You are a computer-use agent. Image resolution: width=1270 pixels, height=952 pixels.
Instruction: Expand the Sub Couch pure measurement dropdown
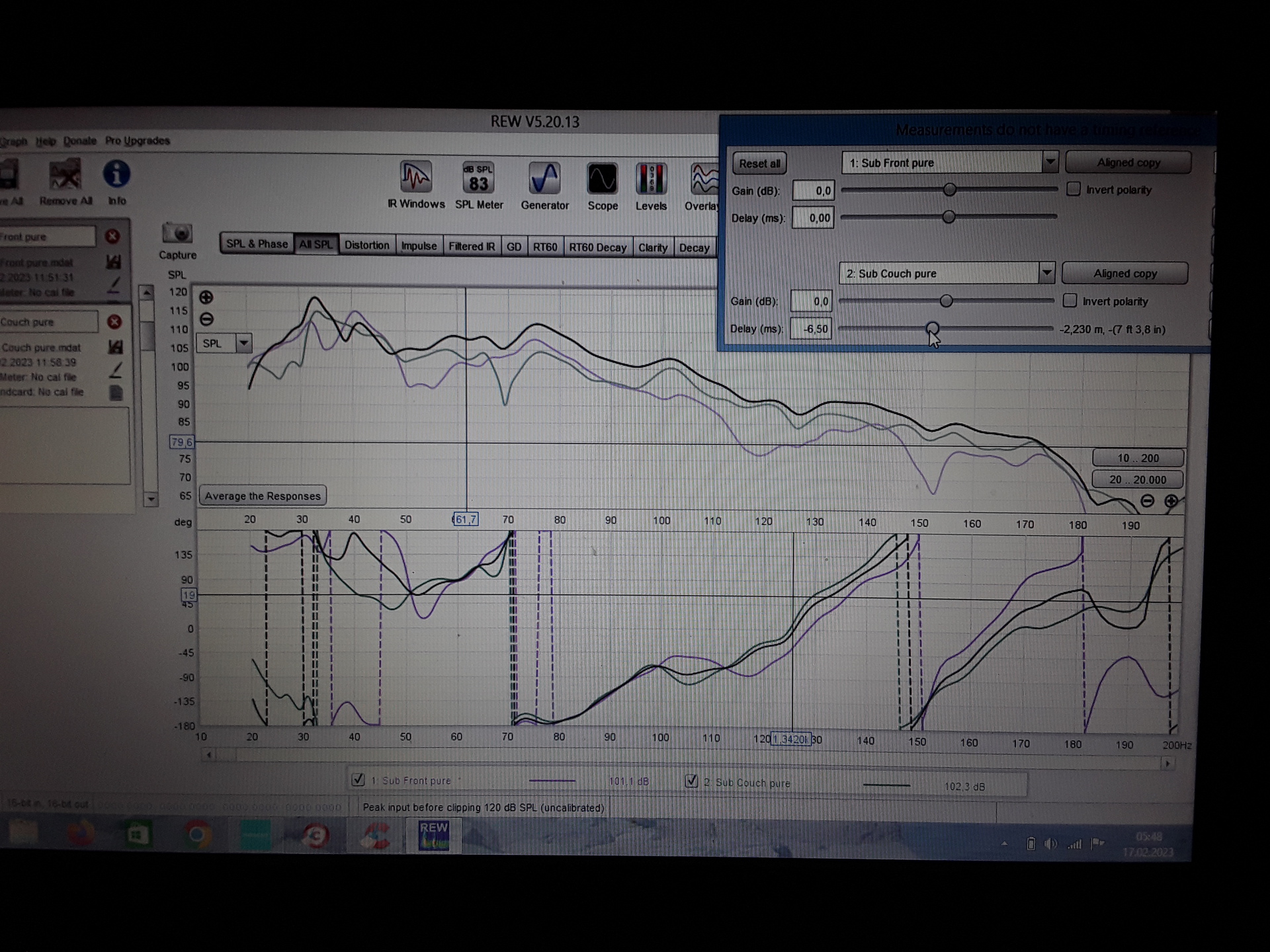1046,273
